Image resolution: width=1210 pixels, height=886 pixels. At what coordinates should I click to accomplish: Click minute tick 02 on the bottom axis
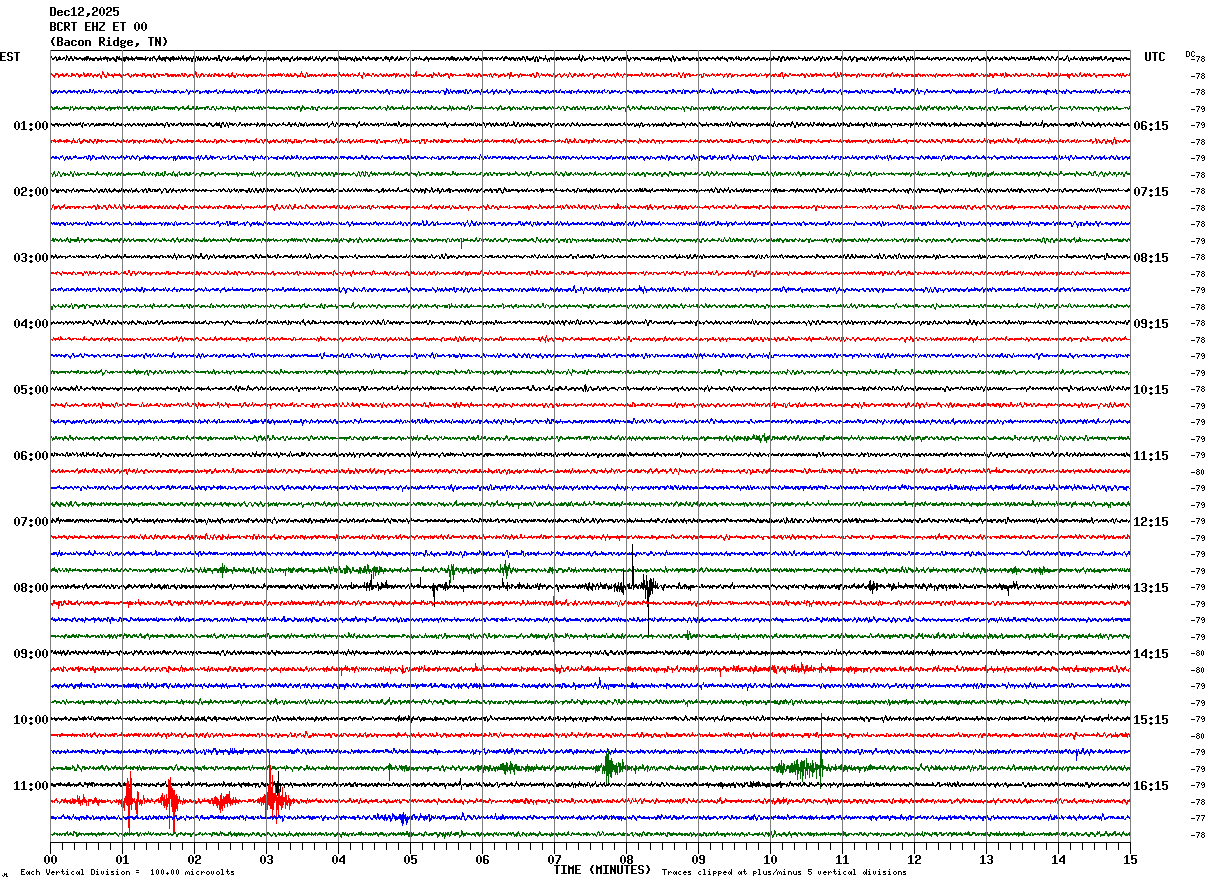[194, 859]
